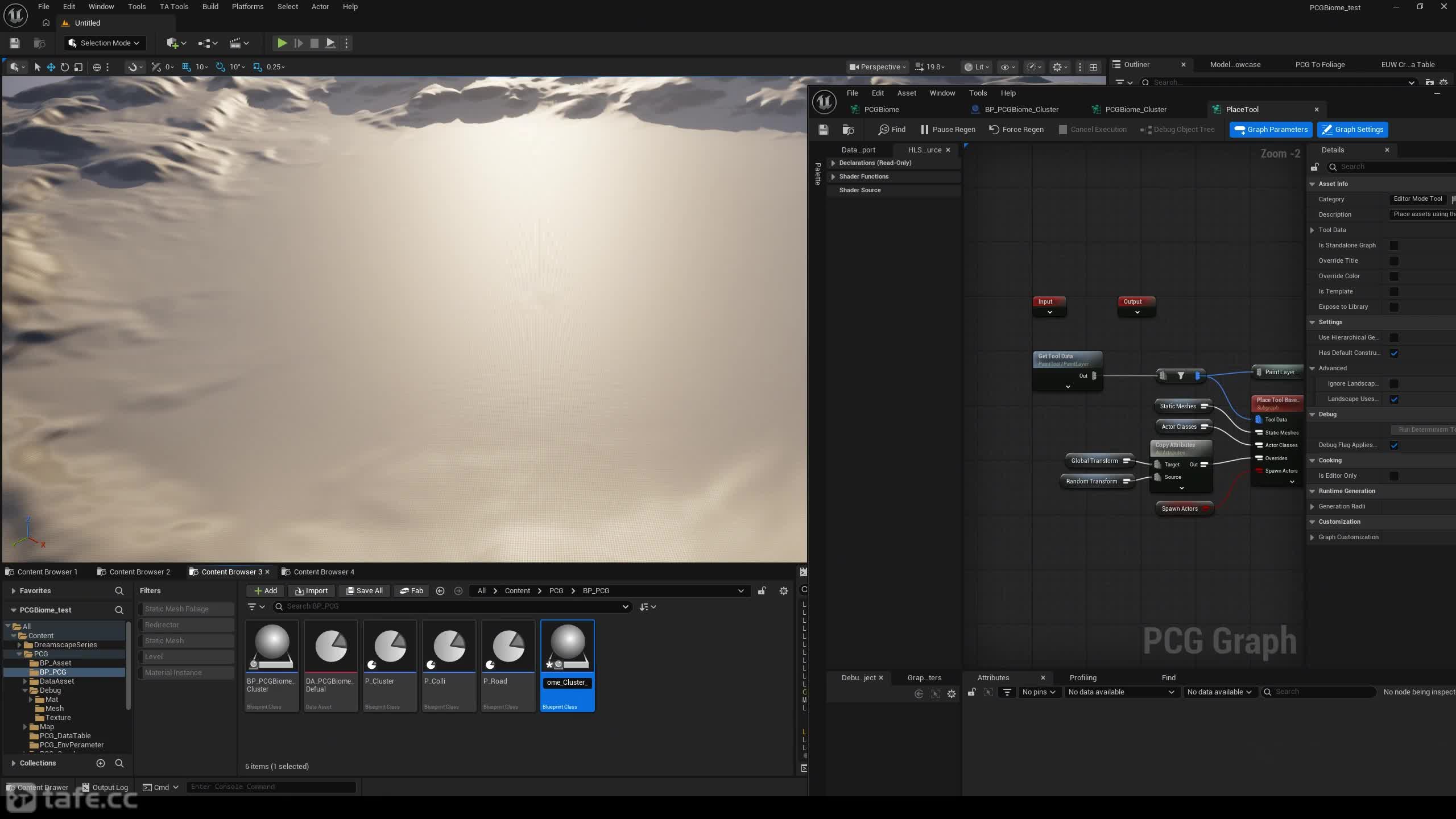This screenshot has height=819, width=1456.
Task: Select the P_Road asset thumbnail
Action: pyautogui.click(x=508, y=647)
